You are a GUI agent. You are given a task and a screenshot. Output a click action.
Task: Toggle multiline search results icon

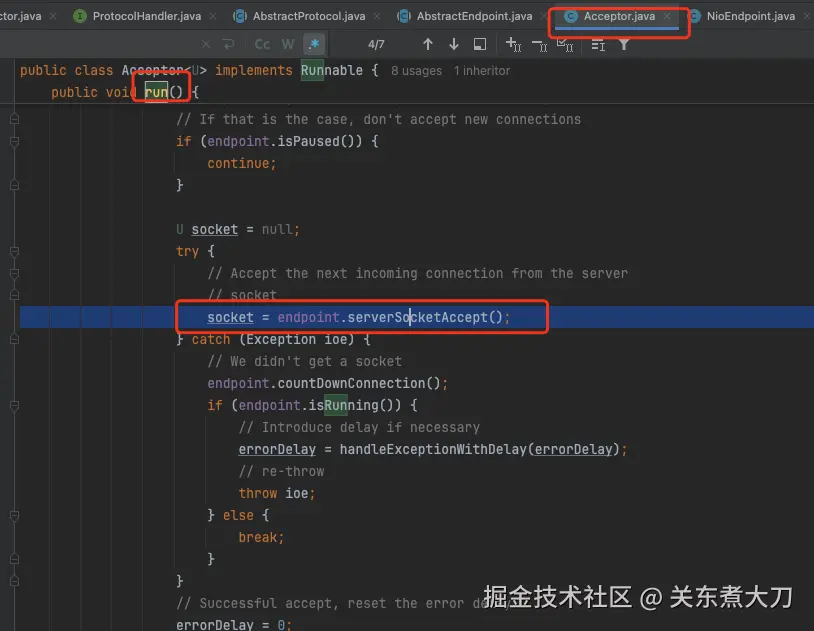(x=598, y=46)
